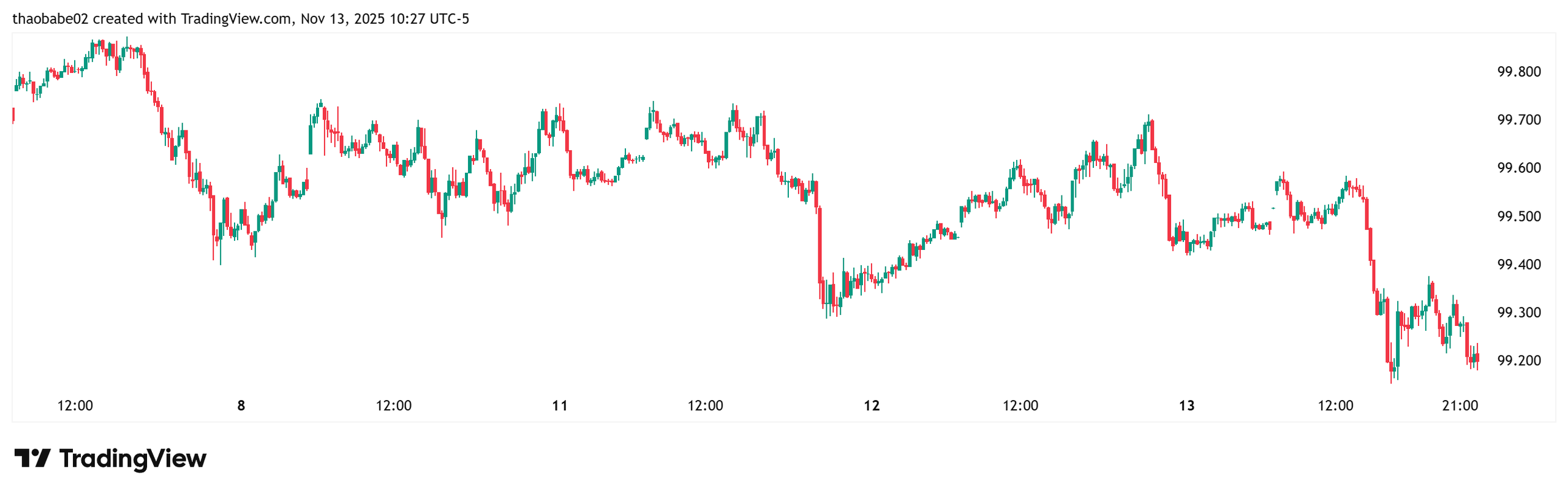Click the last candlestick at chart's right end
Viewport: 1568px width, 495px height.
pos(1477,357)
